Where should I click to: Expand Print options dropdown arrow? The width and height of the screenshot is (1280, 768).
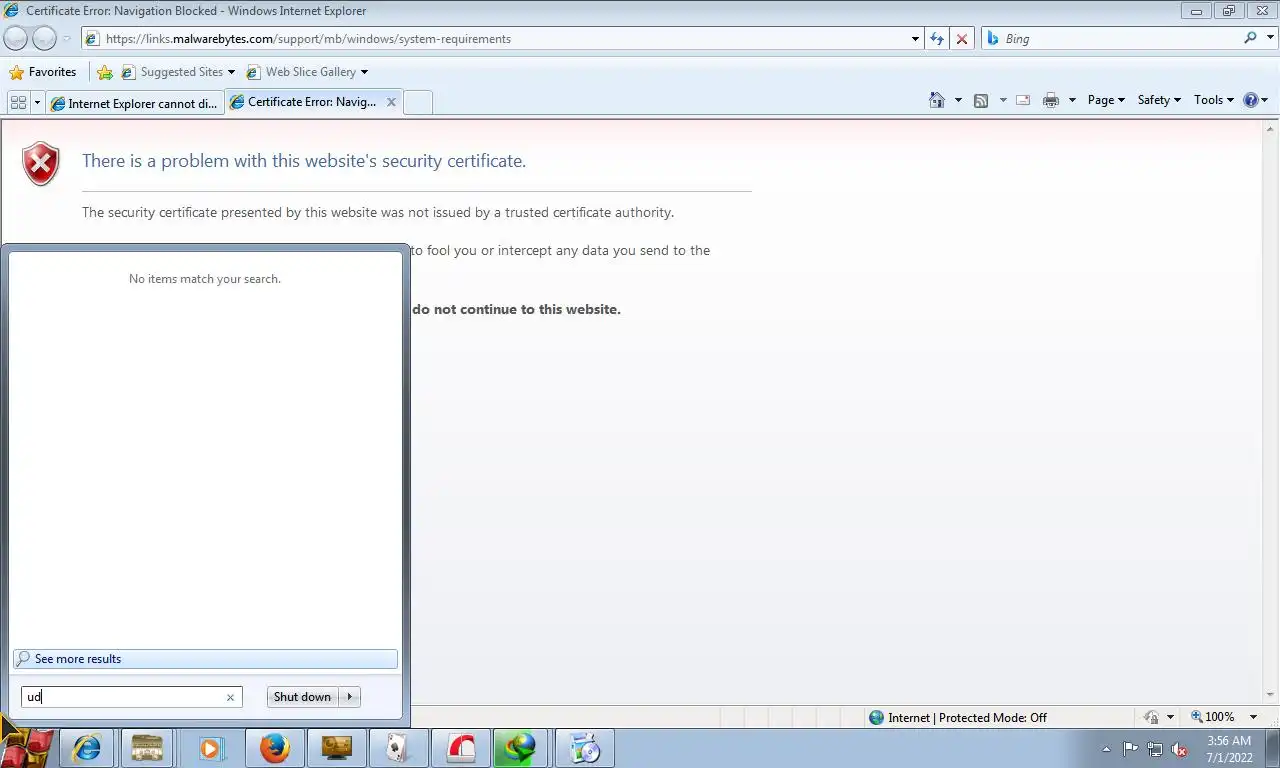[1072, 100]
